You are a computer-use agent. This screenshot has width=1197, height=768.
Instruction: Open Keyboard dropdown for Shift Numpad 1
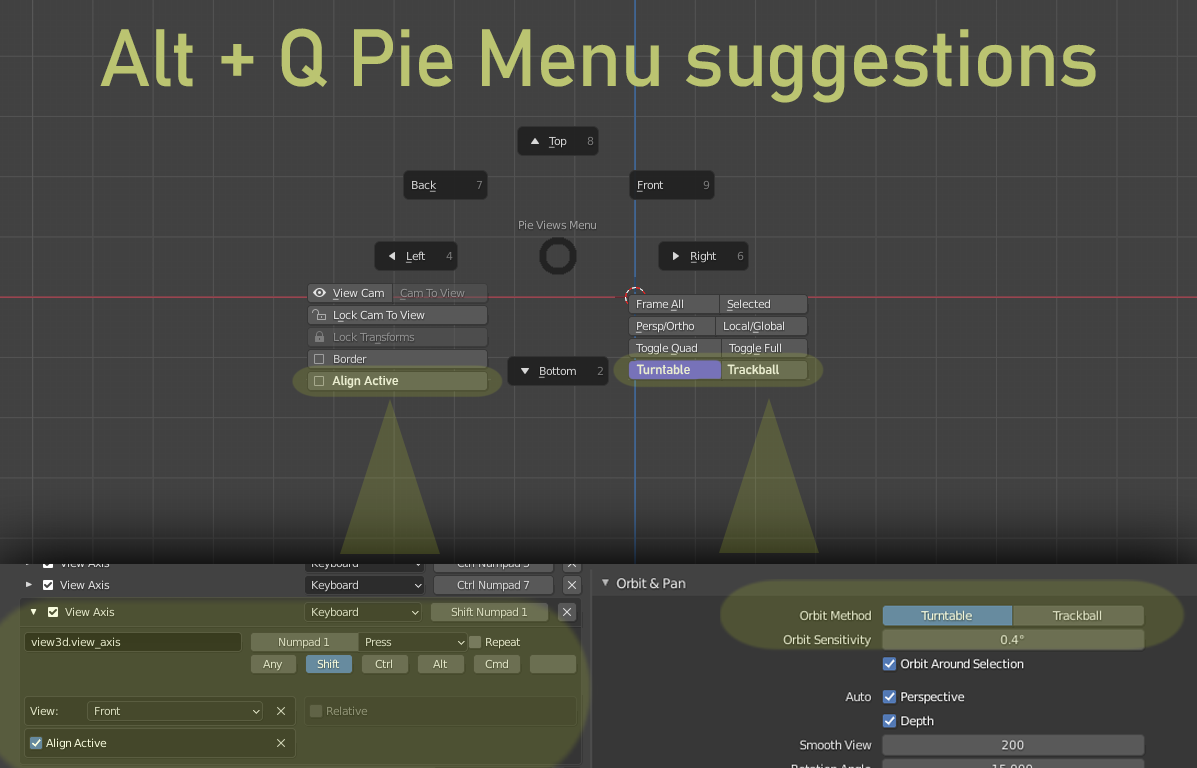[363, 611]
